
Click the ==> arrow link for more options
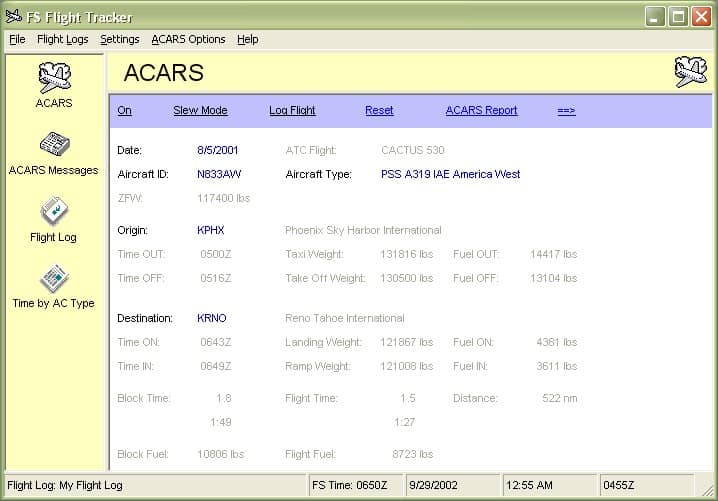(x=566, y=110)
